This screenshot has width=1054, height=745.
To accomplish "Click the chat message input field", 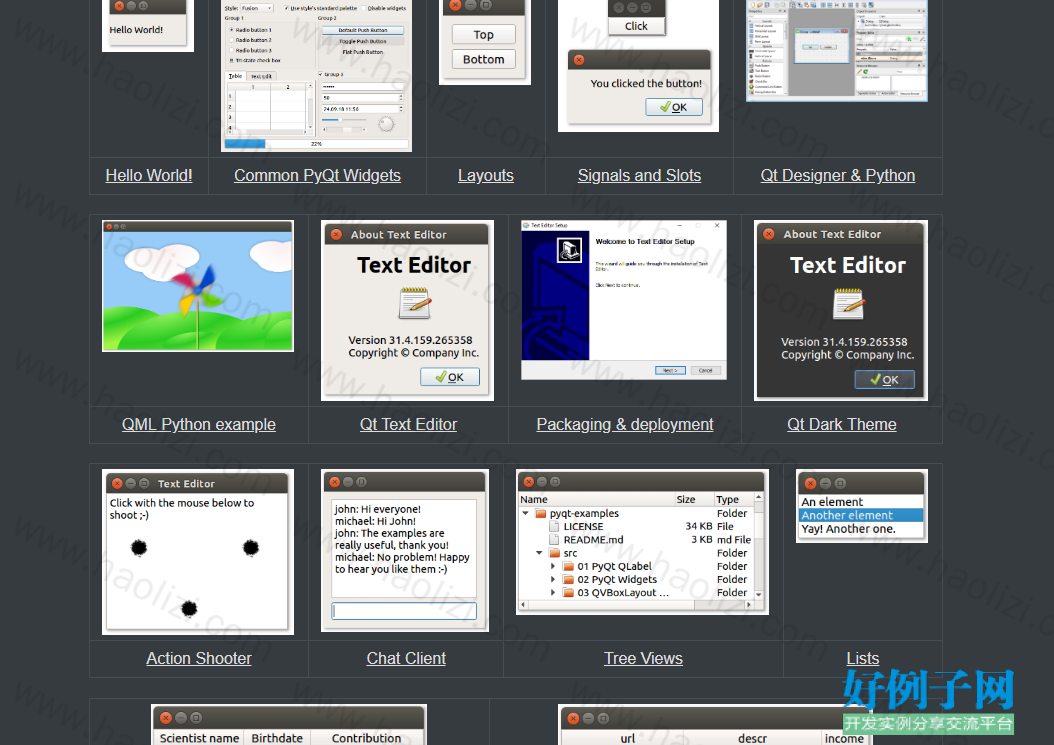I will (x=404, y=611).
